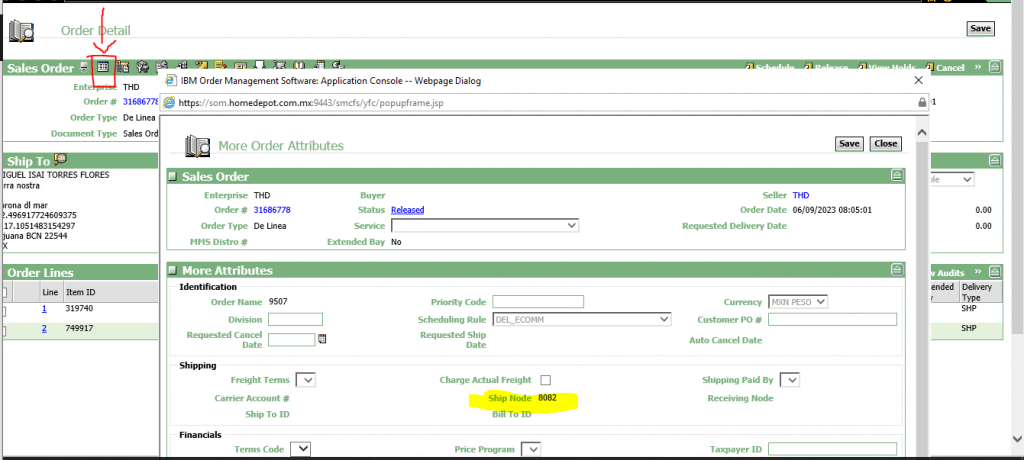The width and height of the screenshot is (1024, 460).
Task: Click the Item ID column header
Action: pos(80,291)
